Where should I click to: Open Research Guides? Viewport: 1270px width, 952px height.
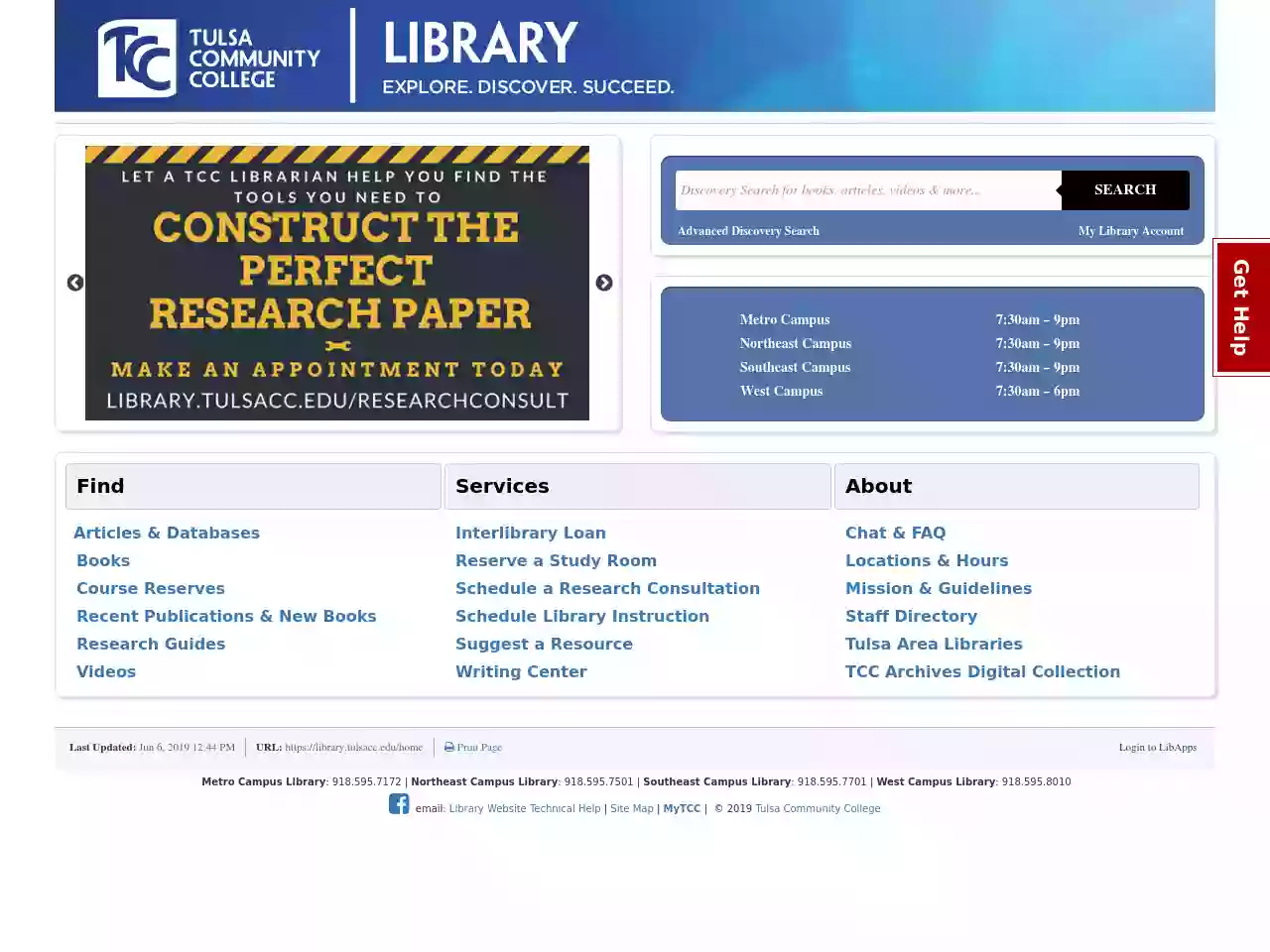coord(151,644)
